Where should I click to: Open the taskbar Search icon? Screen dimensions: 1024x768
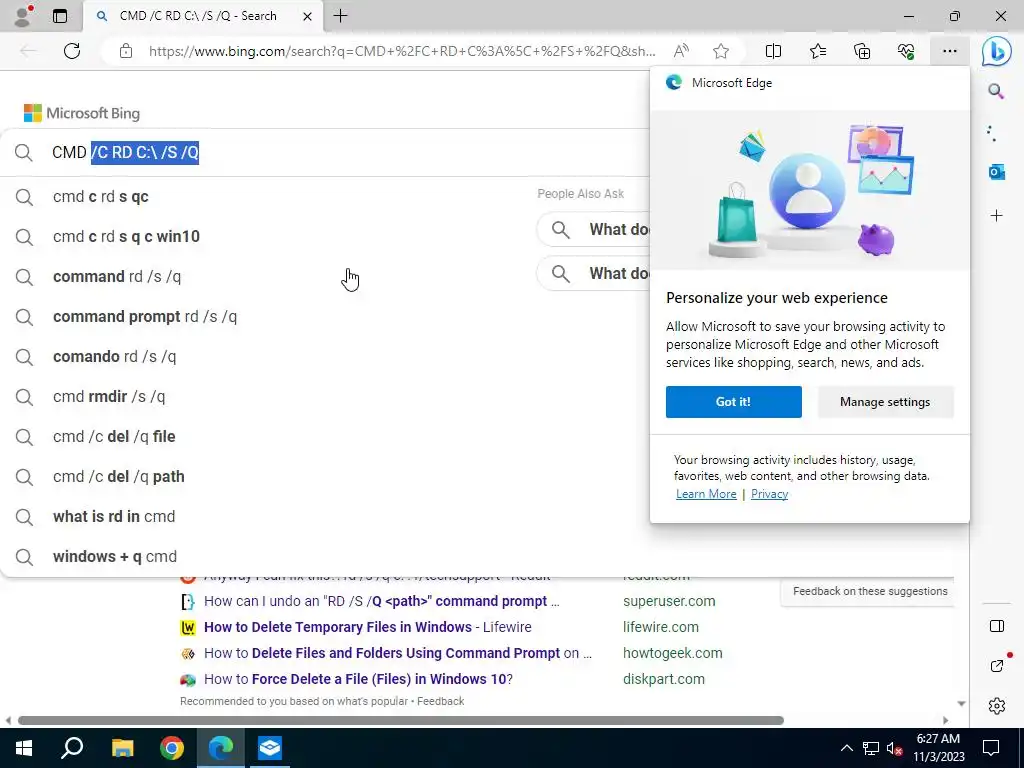[72, 748]
